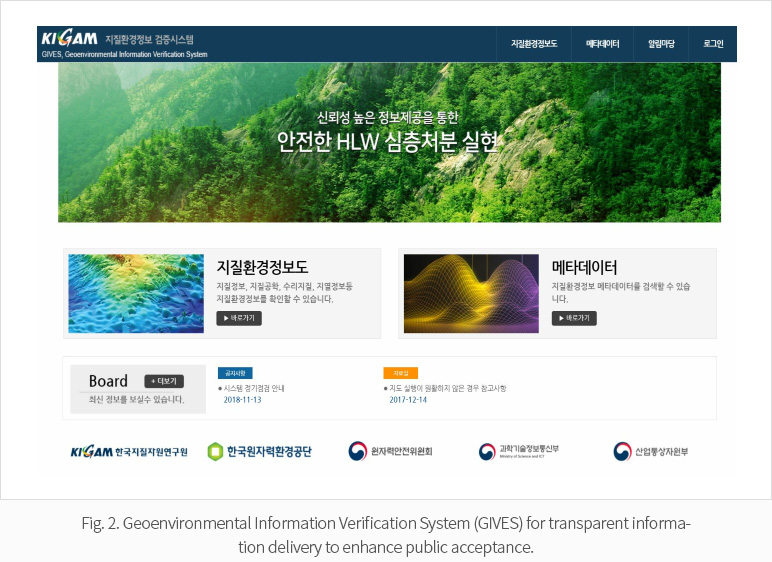
Task: Click the 로그인 link in the header
Action: point(713,44)
